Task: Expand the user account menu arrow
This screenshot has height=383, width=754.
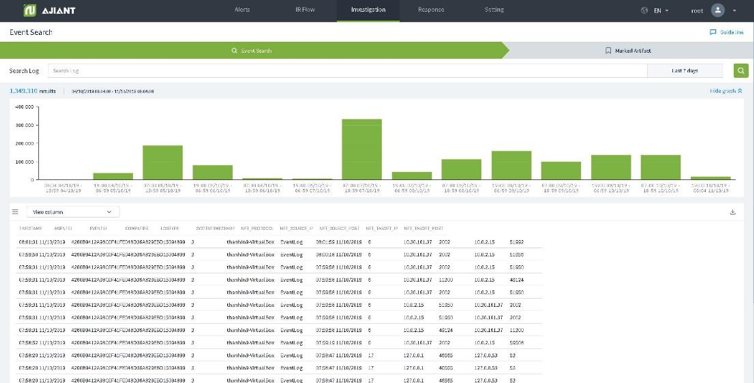Action: [734, 11]
